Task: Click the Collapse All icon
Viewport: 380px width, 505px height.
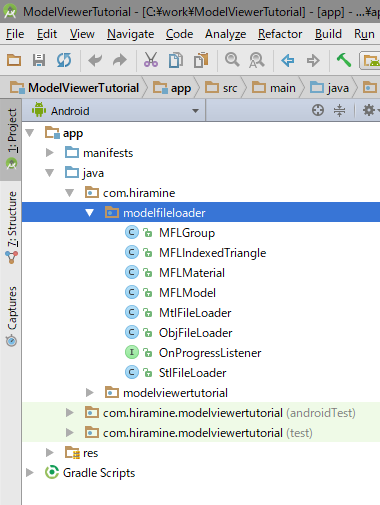Action: pyautogui.click(x=339, y=110)
